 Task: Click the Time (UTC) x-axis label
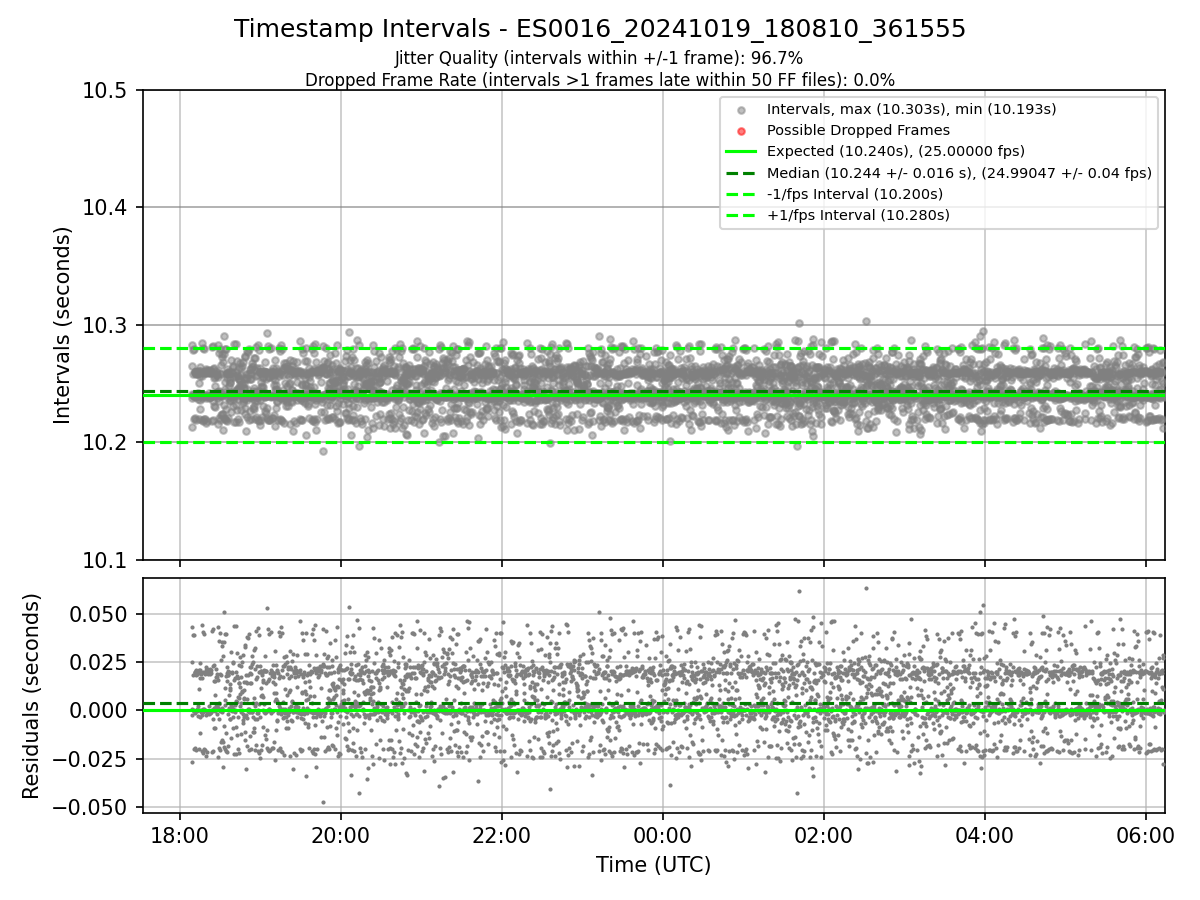click(653, 865)
